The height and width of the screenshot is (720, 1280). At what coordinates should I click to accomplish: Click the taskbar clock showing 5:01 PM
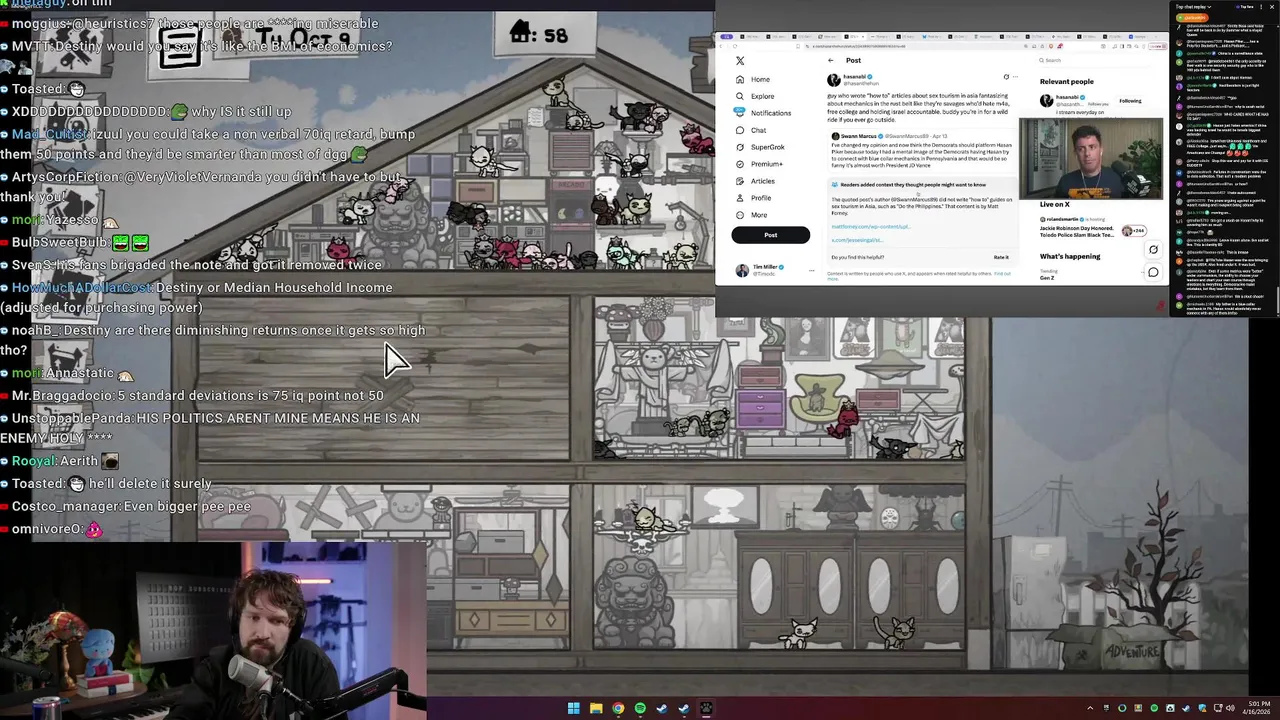[x=1258, y=709]
